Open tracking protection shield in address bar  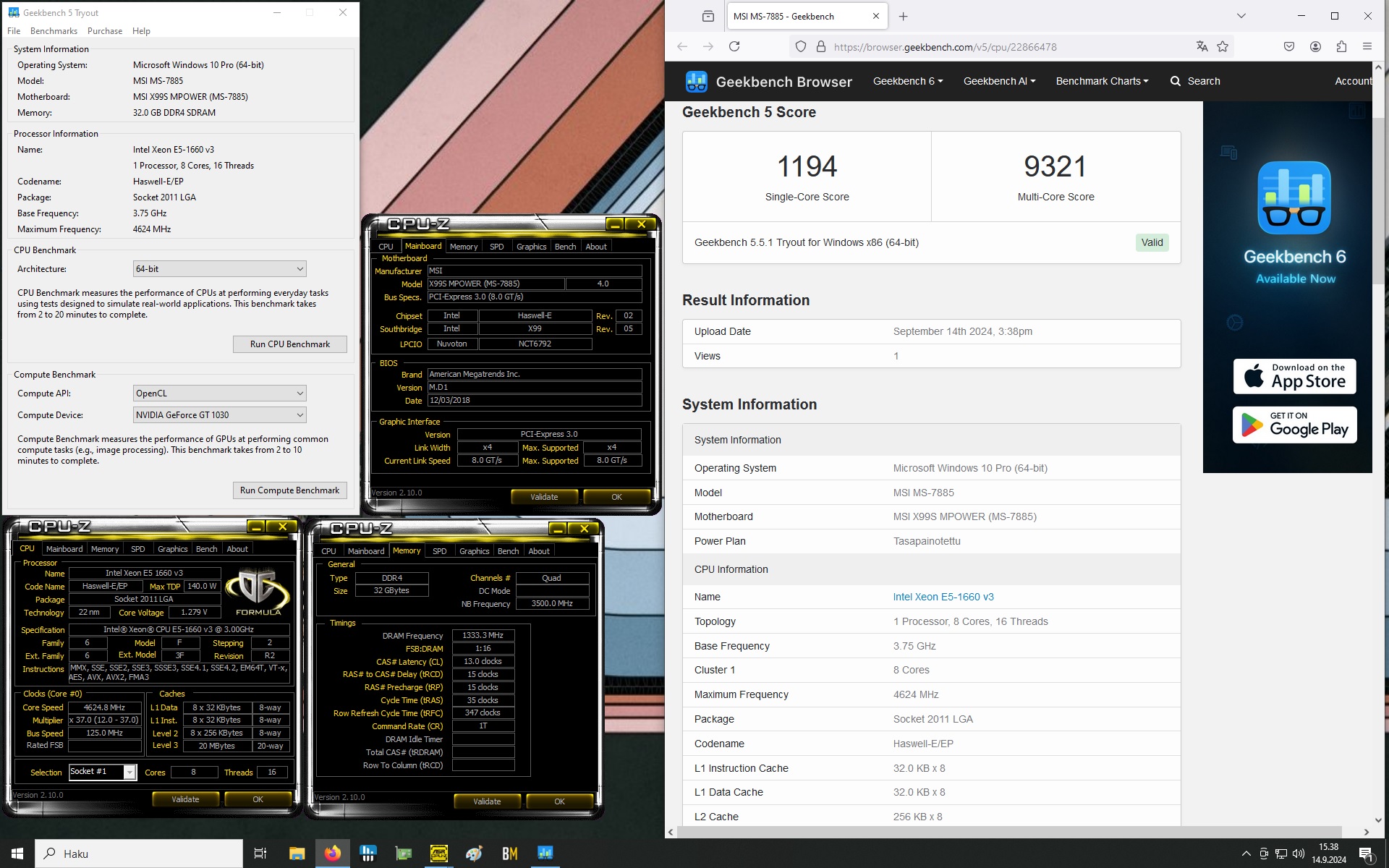(801, 46)
